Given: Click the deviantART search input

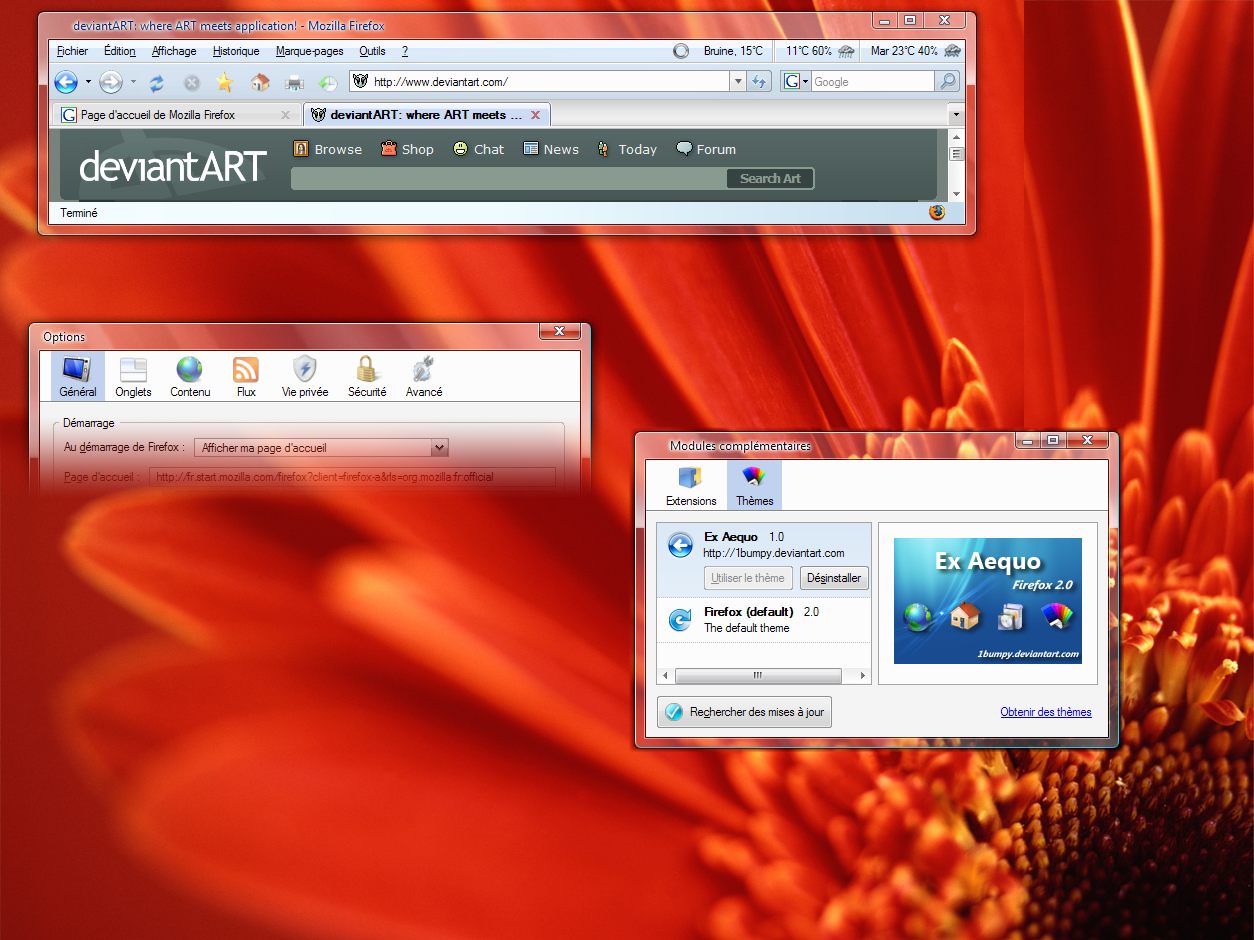Looking at the screenshot, I should (x=508, y=178).
